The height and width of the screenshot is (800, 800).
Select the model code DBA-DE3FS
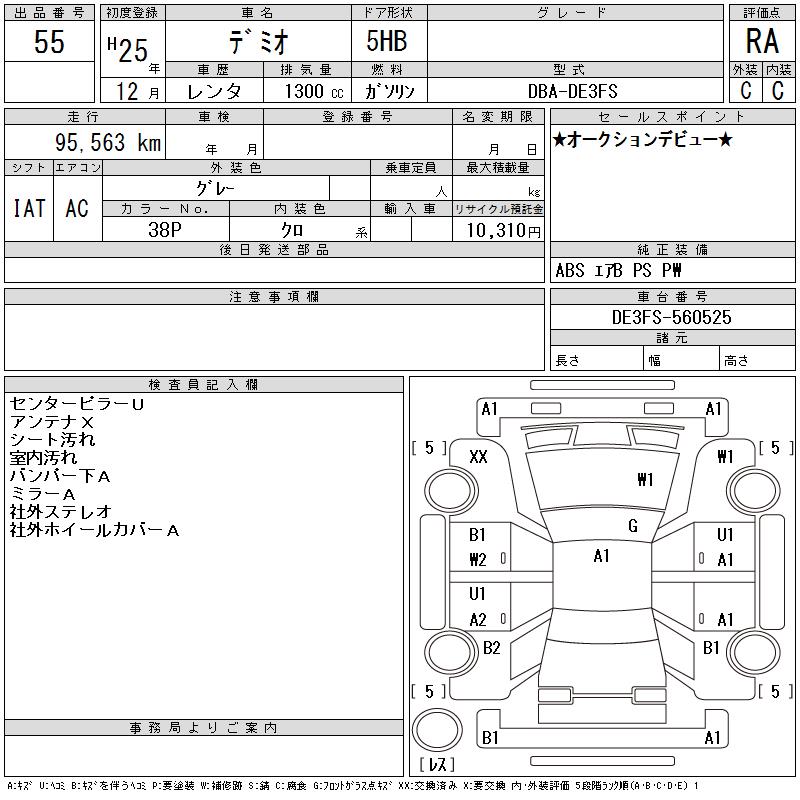[x=574, y=91]
